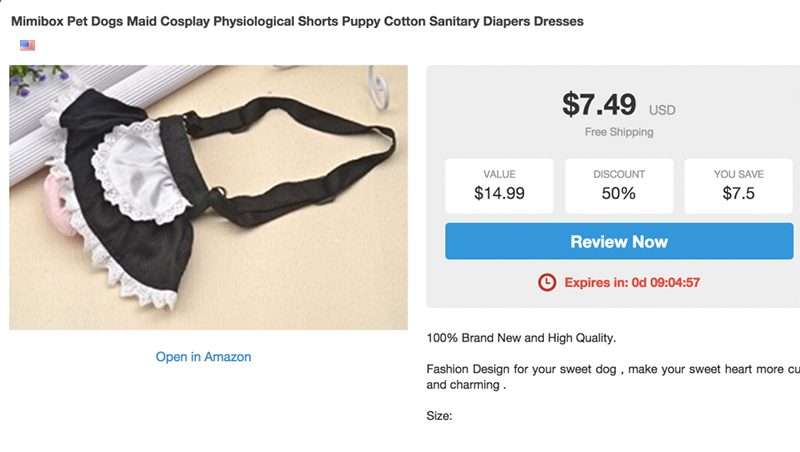The image size is (800, 452).
Task: Click the $7.49 price text
Action: pyautogui.click(x=599, y=104)
